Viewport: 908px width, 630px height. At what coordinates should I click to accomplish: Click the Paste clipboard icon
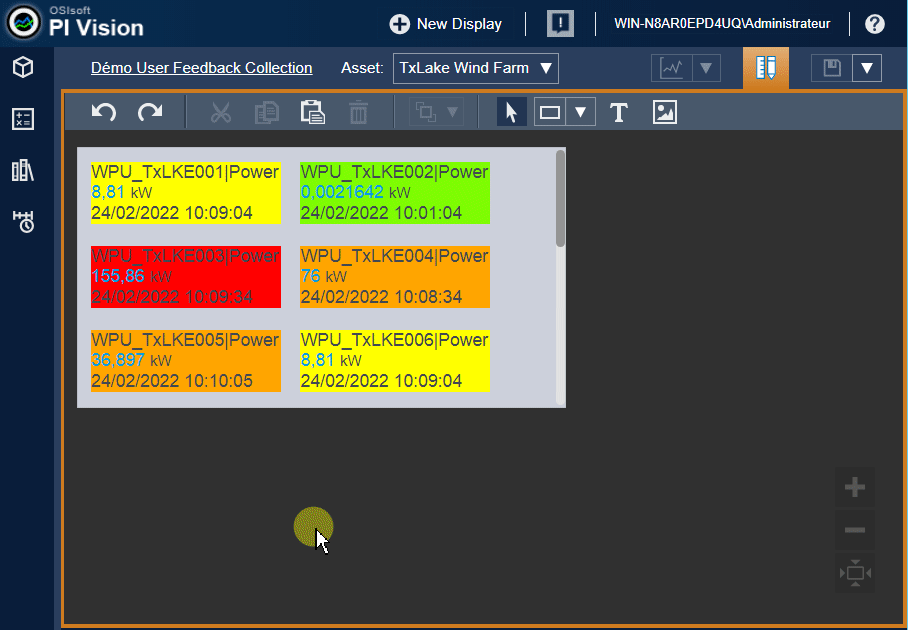point(313,112)
